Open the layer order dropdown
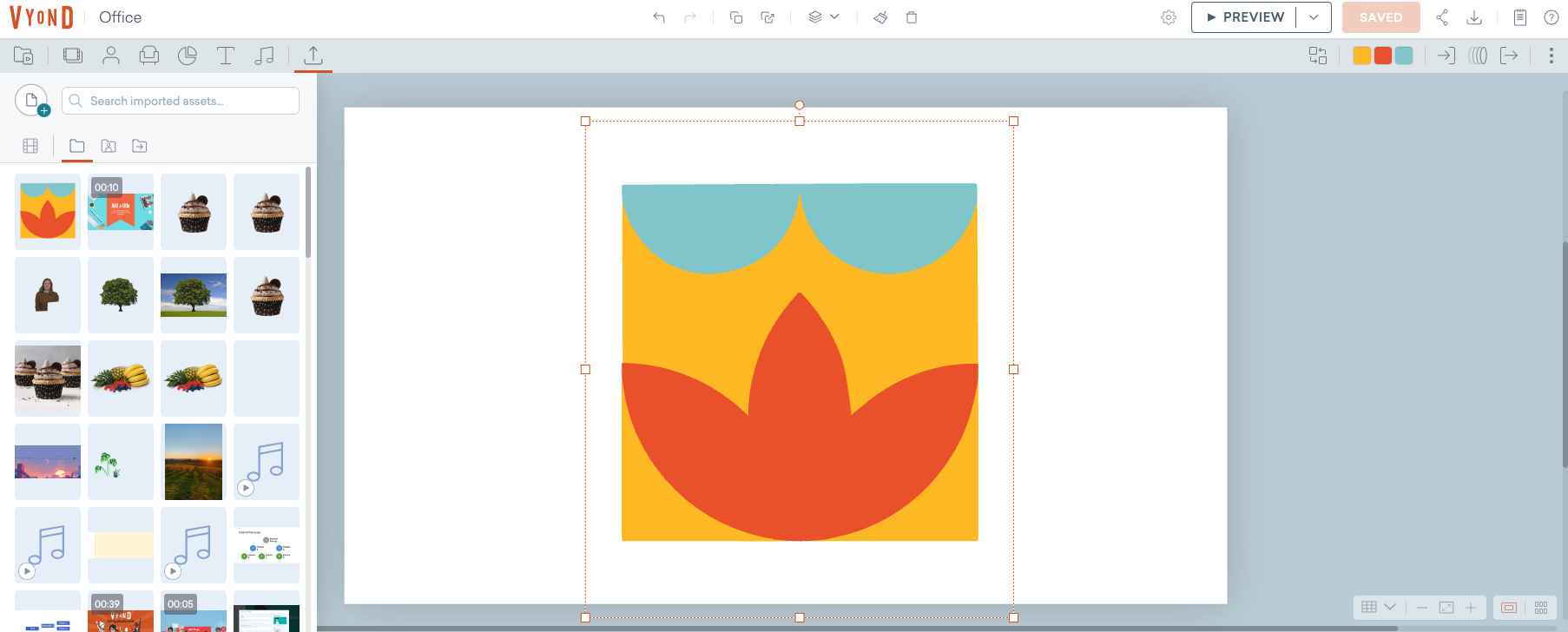Screen dimensions: 1568x632 tap(824, 17)
